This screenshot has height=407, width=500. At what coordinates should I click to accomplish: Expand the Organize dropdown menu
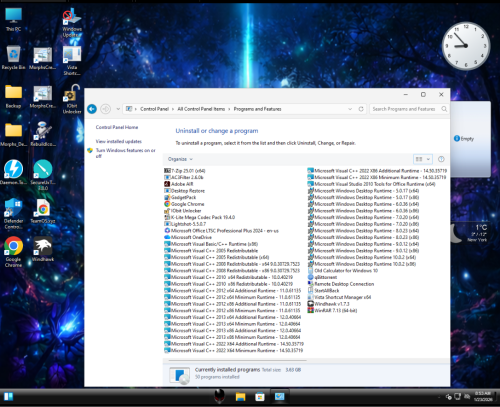[x=180, y=159]
